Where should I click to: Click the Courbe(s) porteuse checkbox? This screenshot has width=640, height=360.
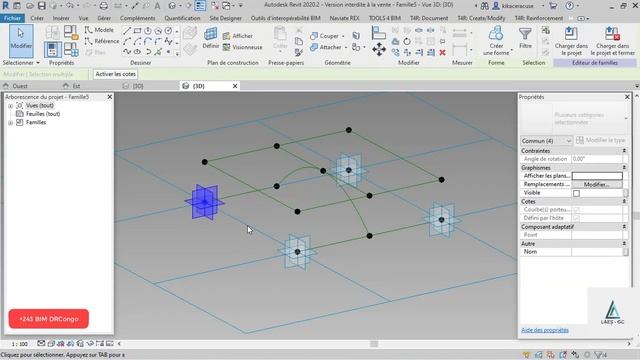point(576,210)
